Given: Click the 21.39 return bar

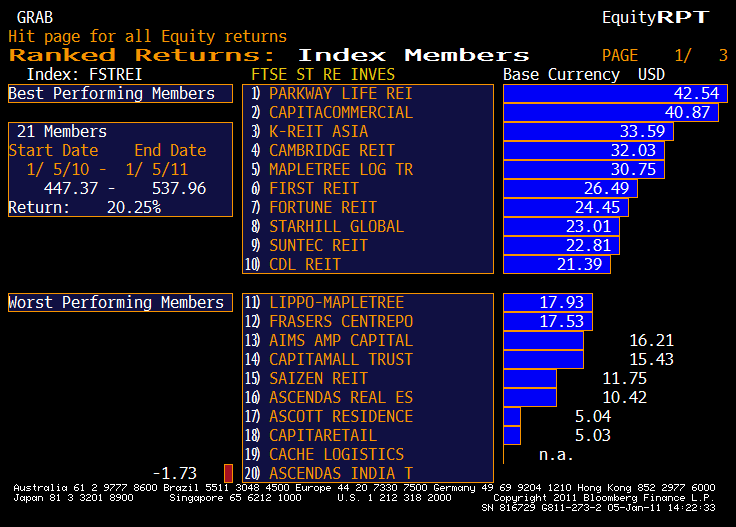Looking at the screenshot, I should click(x=557, y=265).
